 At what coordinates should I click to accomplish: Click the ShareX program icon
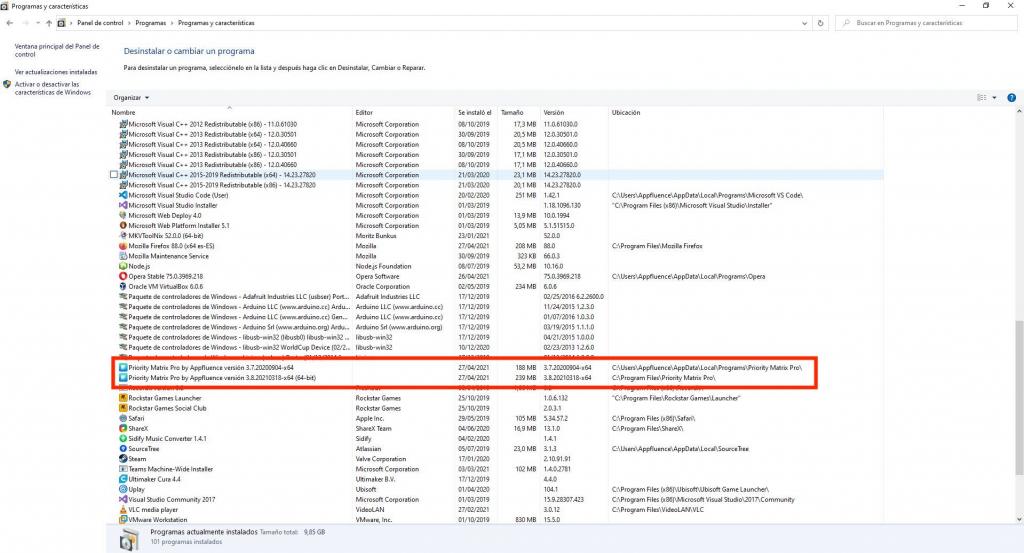pos(123,428)
